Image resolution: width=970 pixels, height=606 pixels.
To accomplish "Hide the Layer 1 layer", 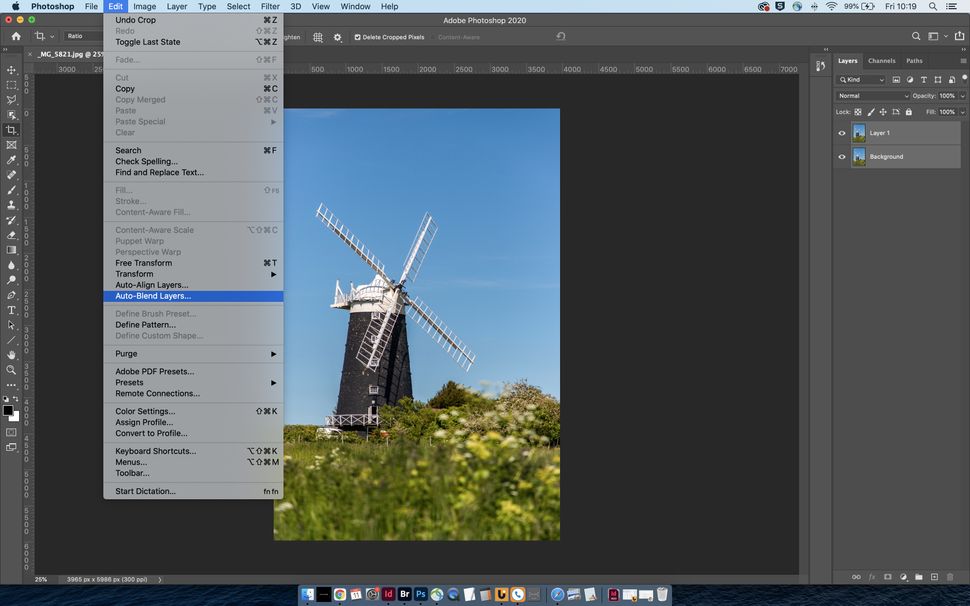I will pyautogui.click(x=841, y=132).
